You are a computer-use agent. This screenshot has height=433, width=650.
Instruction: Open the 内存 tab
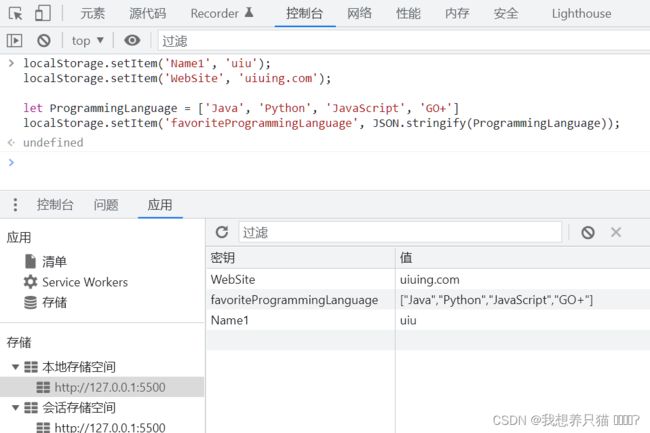457,13
